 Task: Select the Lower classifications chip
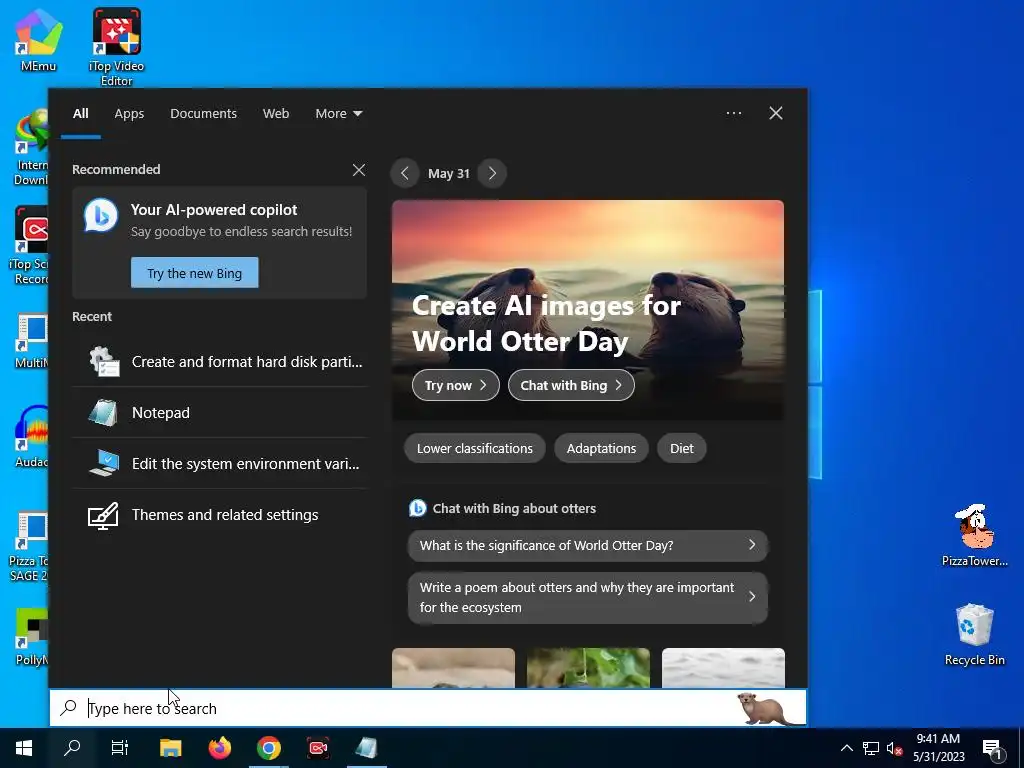475,449
